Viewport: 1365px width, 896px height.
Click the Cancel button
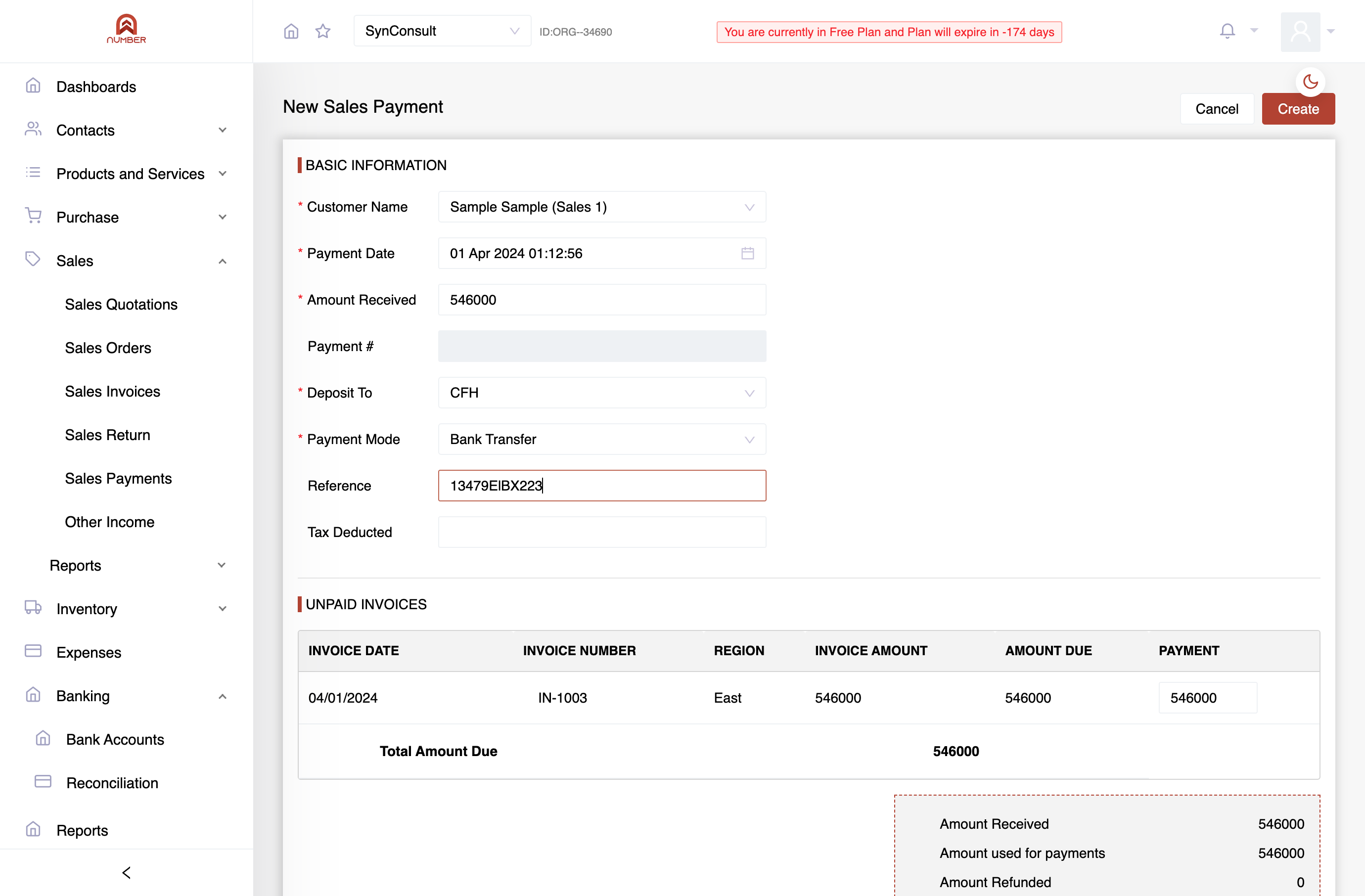[1217, 109]
